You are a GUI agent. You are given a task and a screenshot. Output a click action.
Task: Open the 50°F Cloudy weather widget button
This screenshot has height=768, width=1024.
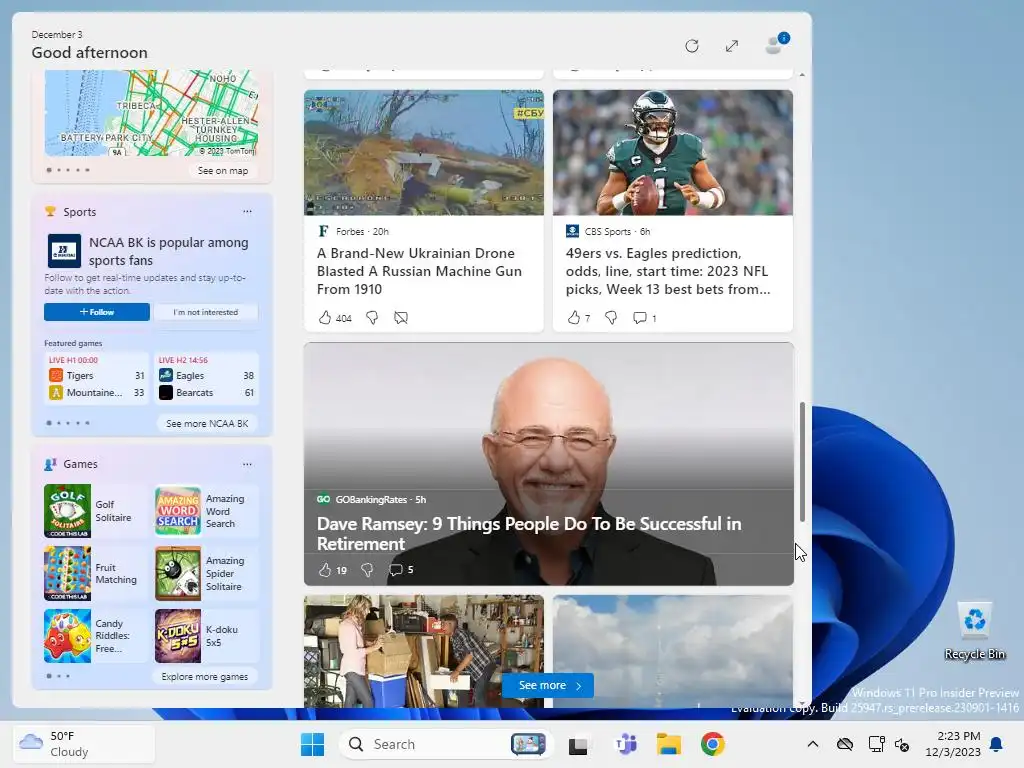(84, 744)
